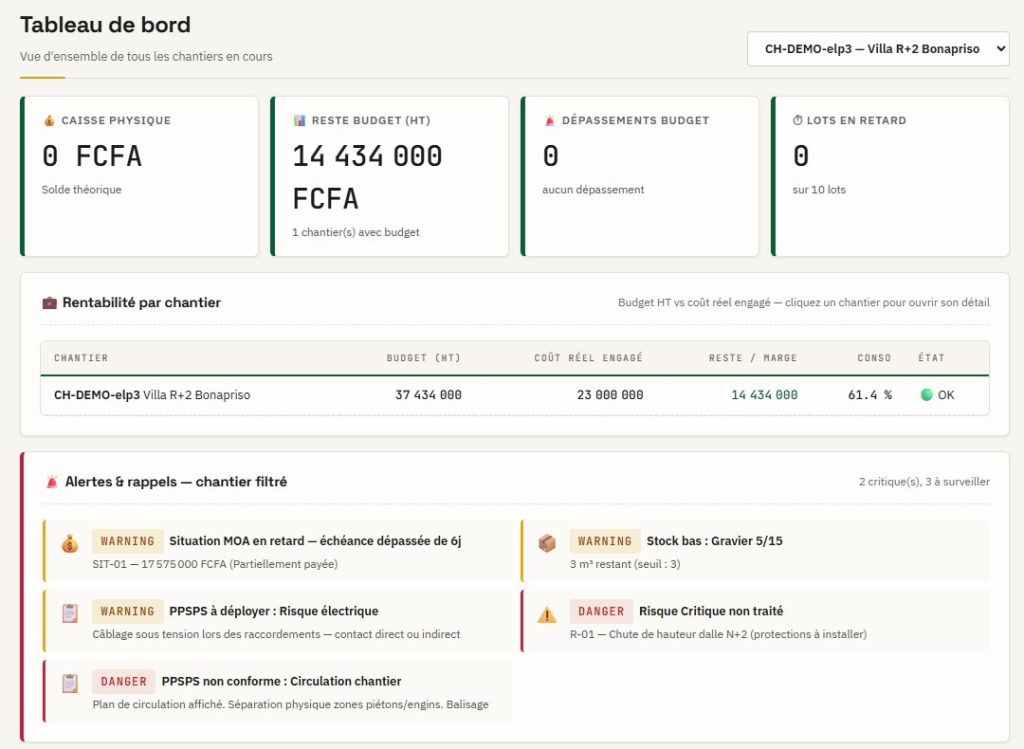Click the green OK status dot
1024x749 pixels.
click(926, 394)
